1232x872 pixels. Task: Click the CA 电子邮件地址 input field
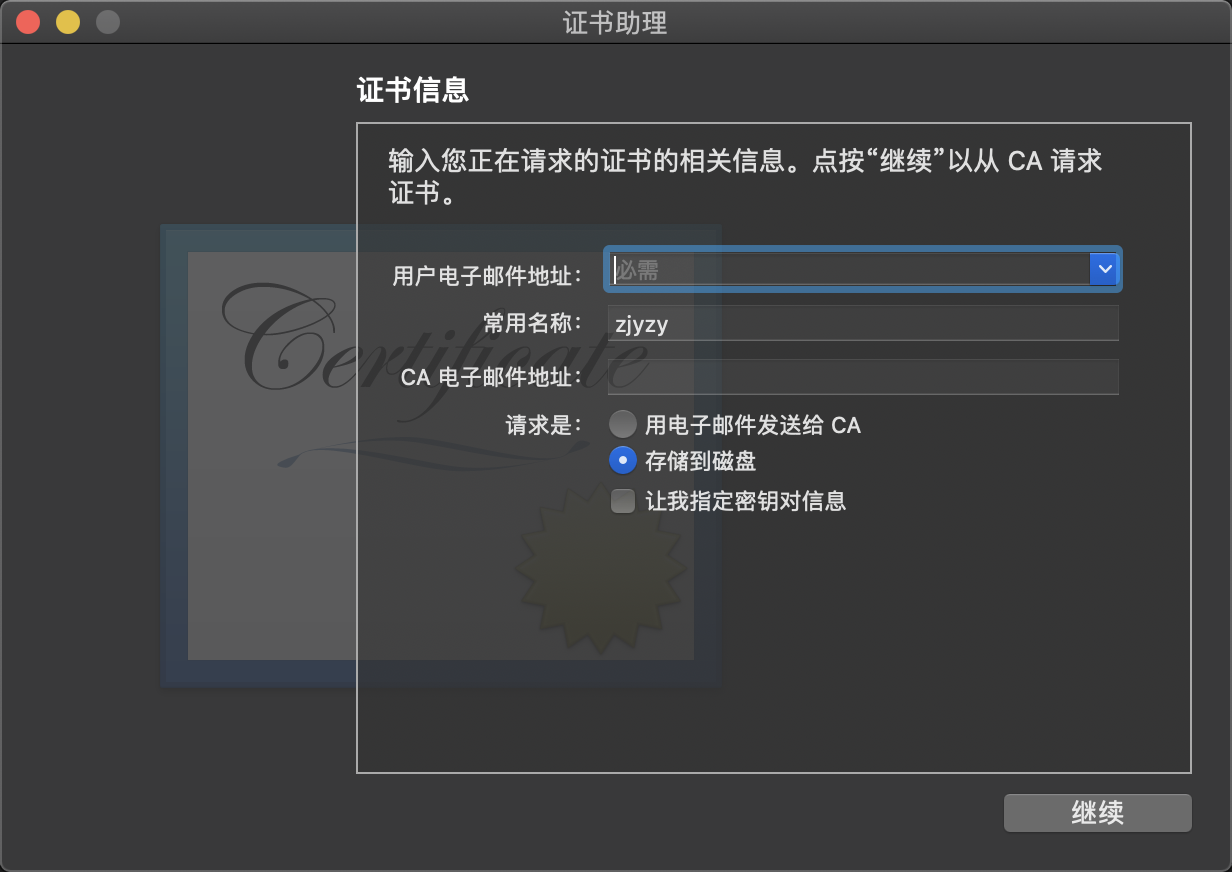863,377
